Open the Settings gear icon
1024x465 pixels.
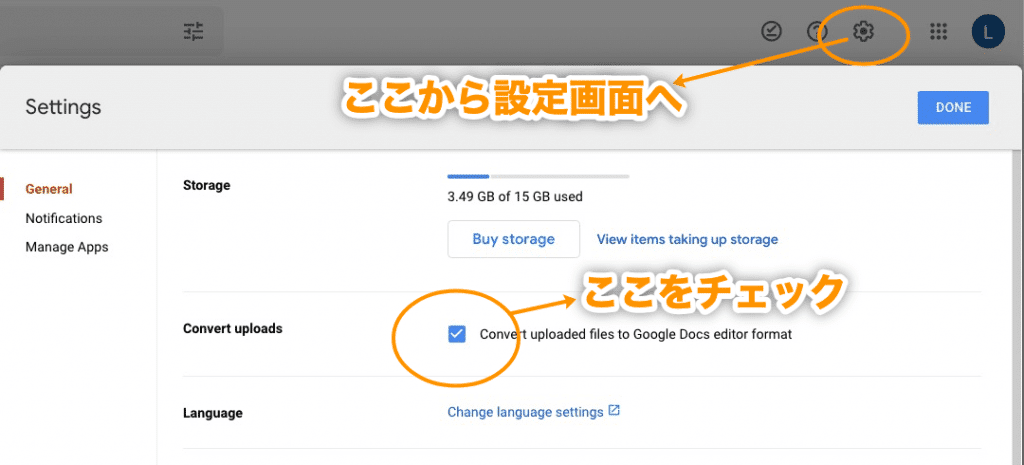(863, 32)
